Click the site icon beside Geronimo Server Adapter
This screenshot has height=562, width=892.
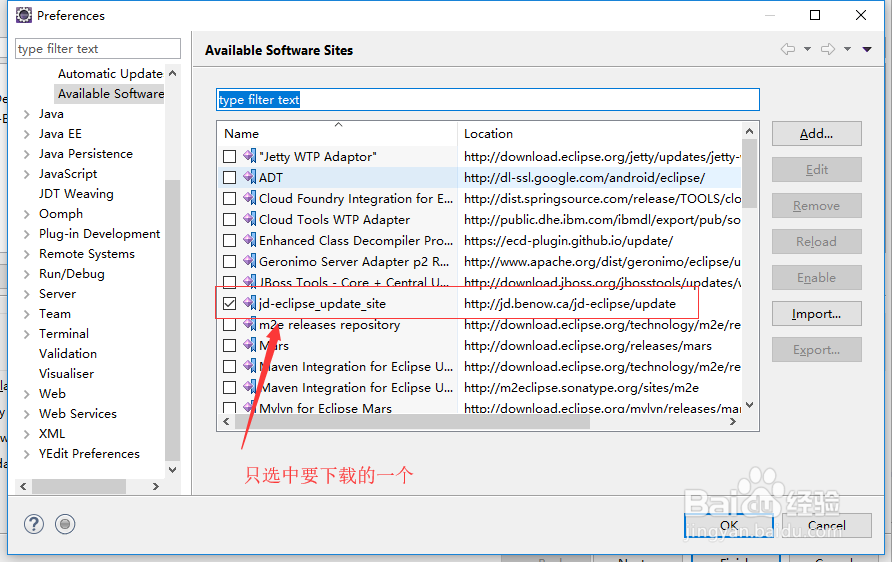coord(249,261)
